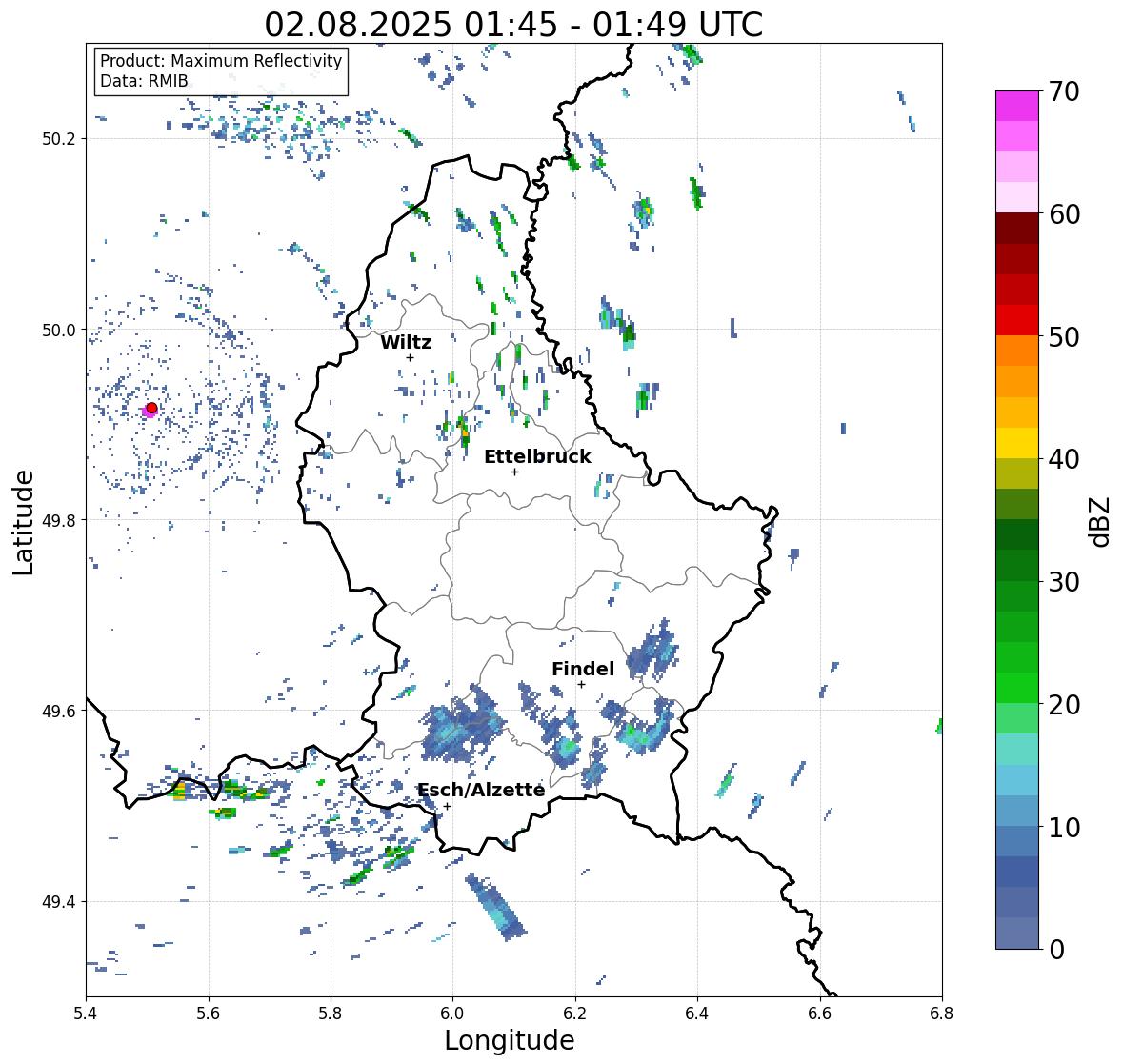This screenshot has height=1064, width=1123.
Task: Click the 6.0 longitude tick label
Action: click(x=452, y=1013)
